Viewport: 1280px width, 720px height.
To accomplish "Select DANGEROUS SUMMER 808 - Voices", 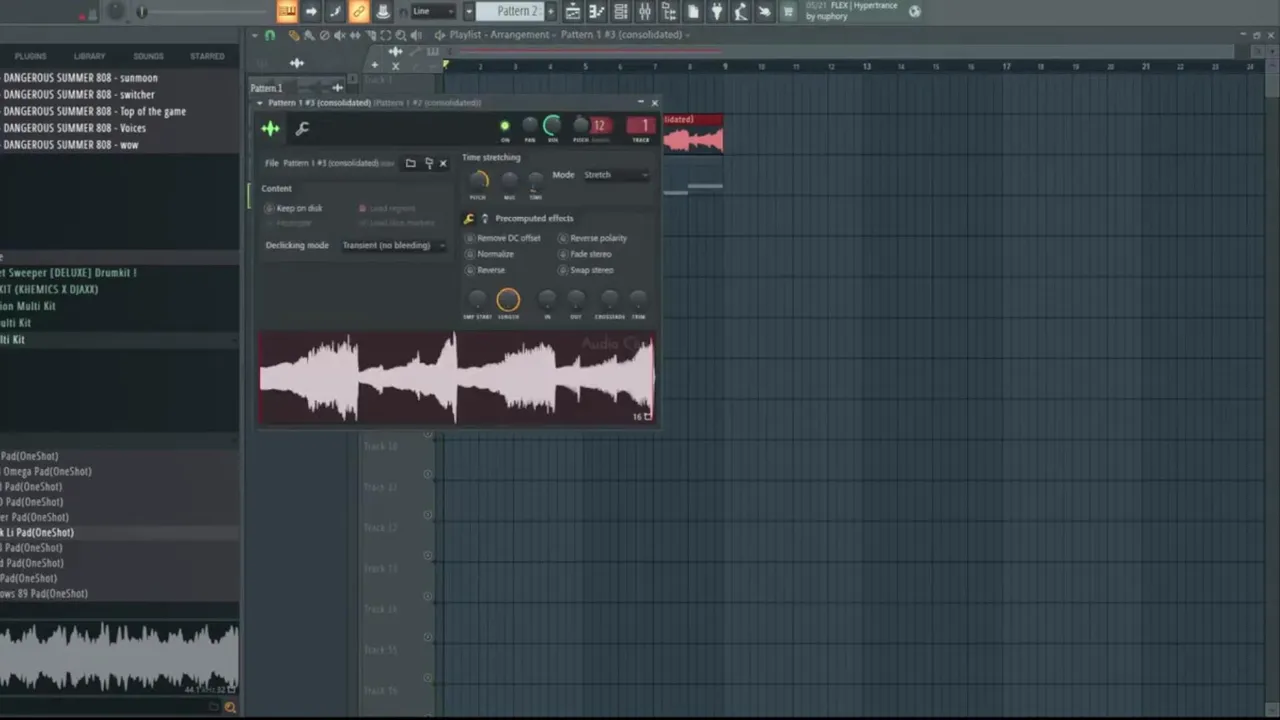I will click(x=74, y=128).
